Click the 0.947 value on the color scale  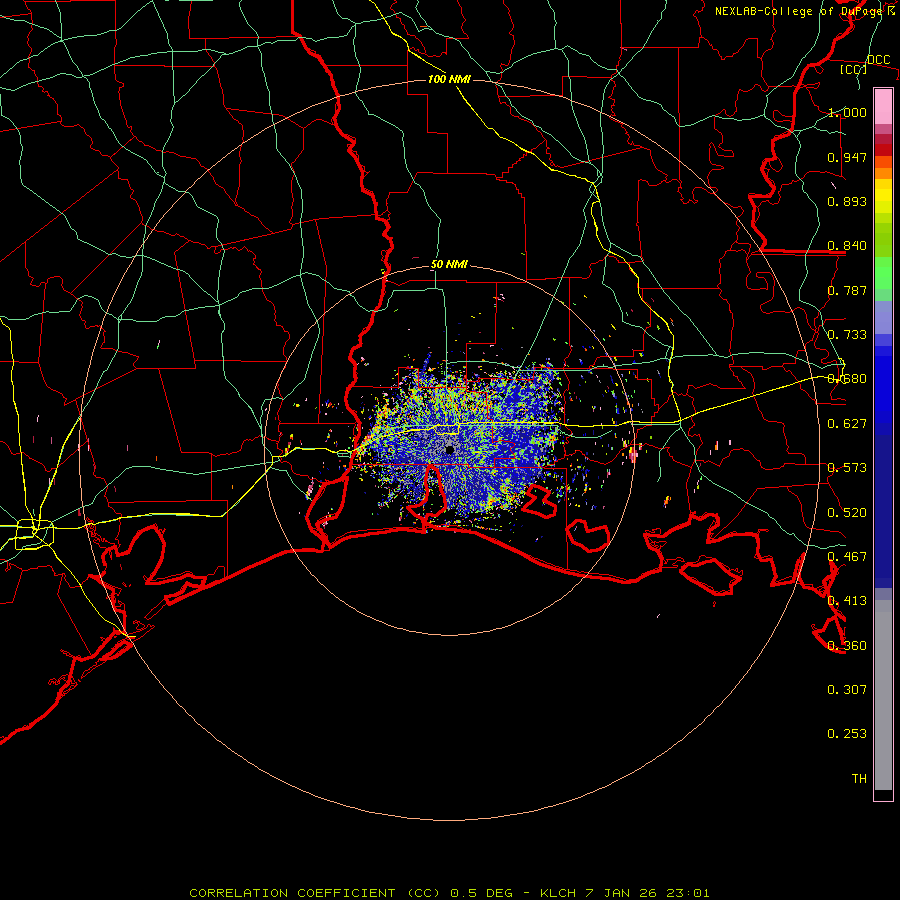(847, 157)
